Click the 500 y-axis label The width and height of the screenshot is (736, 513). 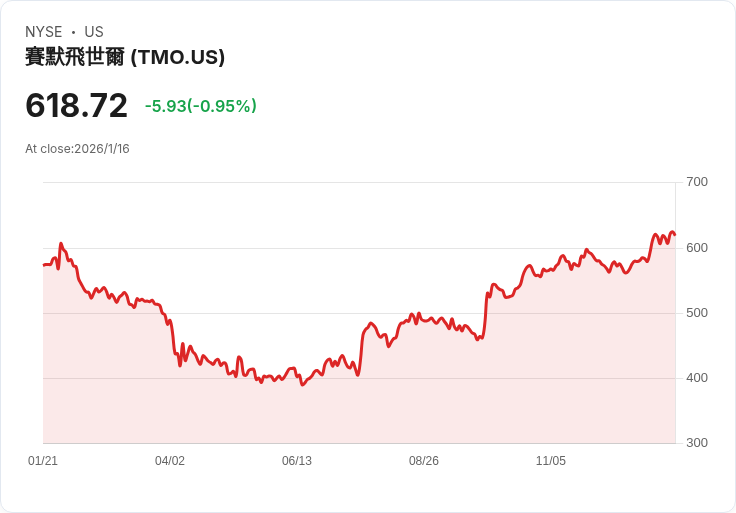(697, 313)
